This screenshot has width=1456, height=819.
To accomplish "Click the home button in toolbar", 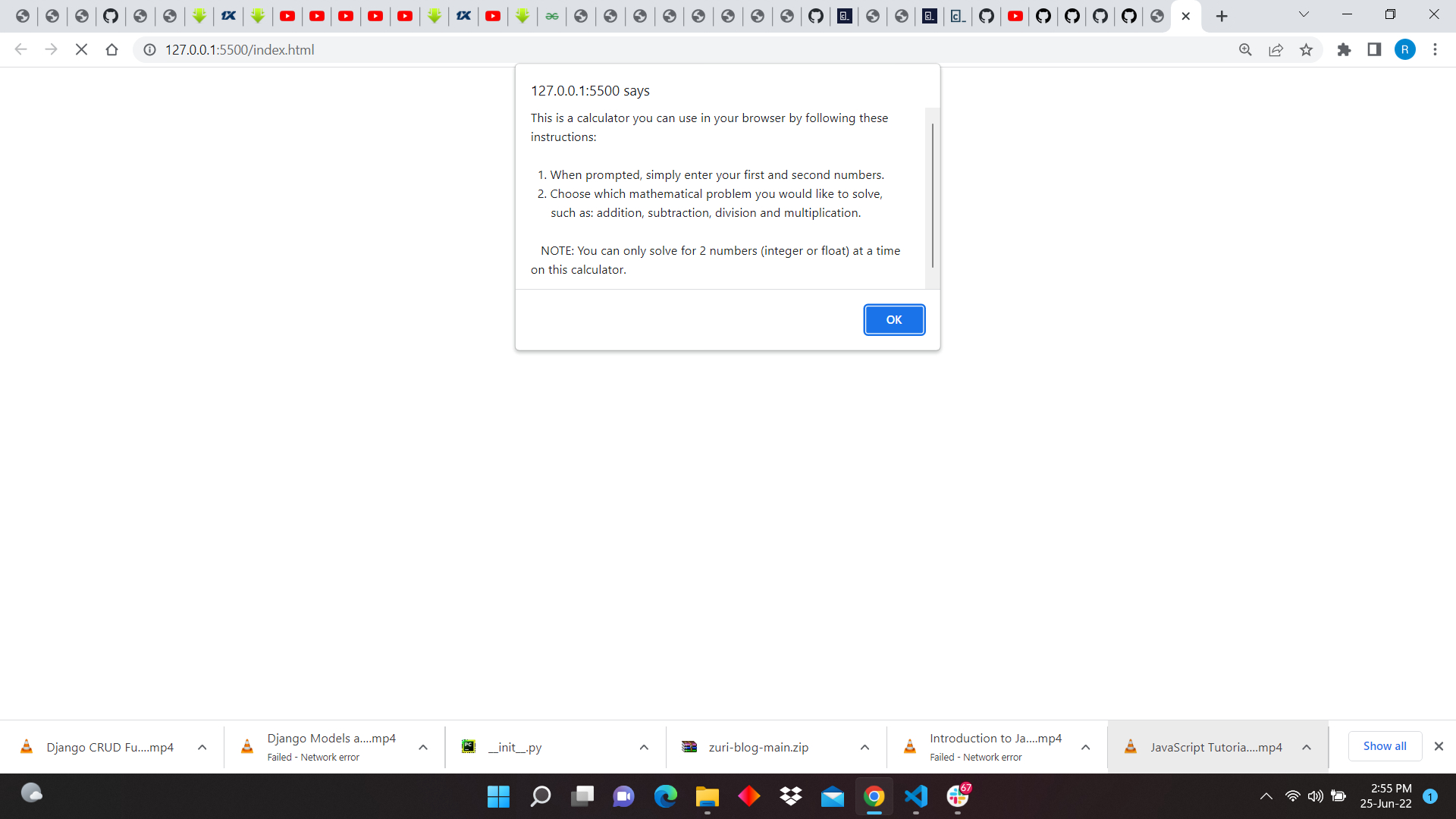I will [x=111, y=49].
